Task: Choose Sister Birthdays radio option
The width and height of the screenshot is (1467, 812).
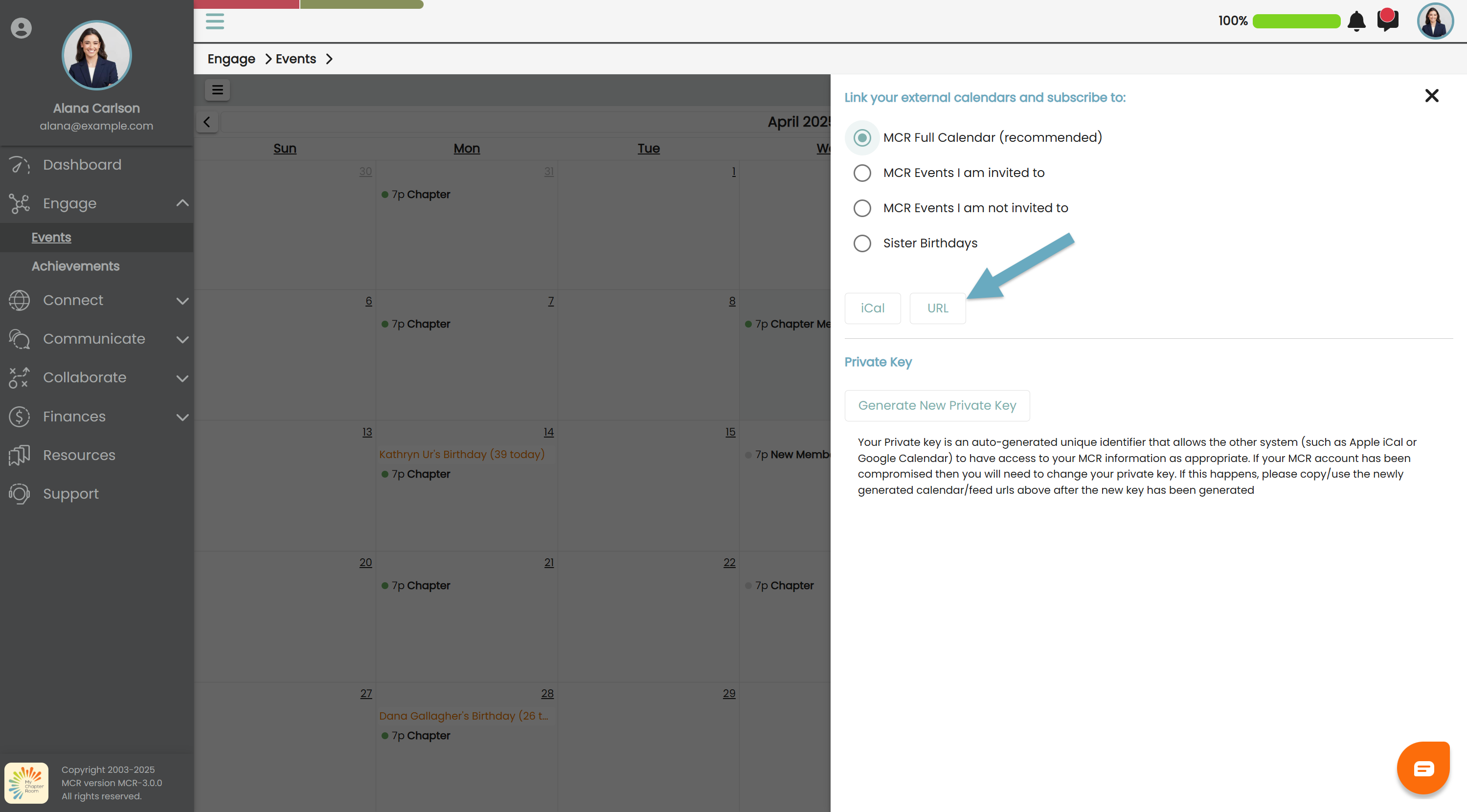Action: pos(862,243)
